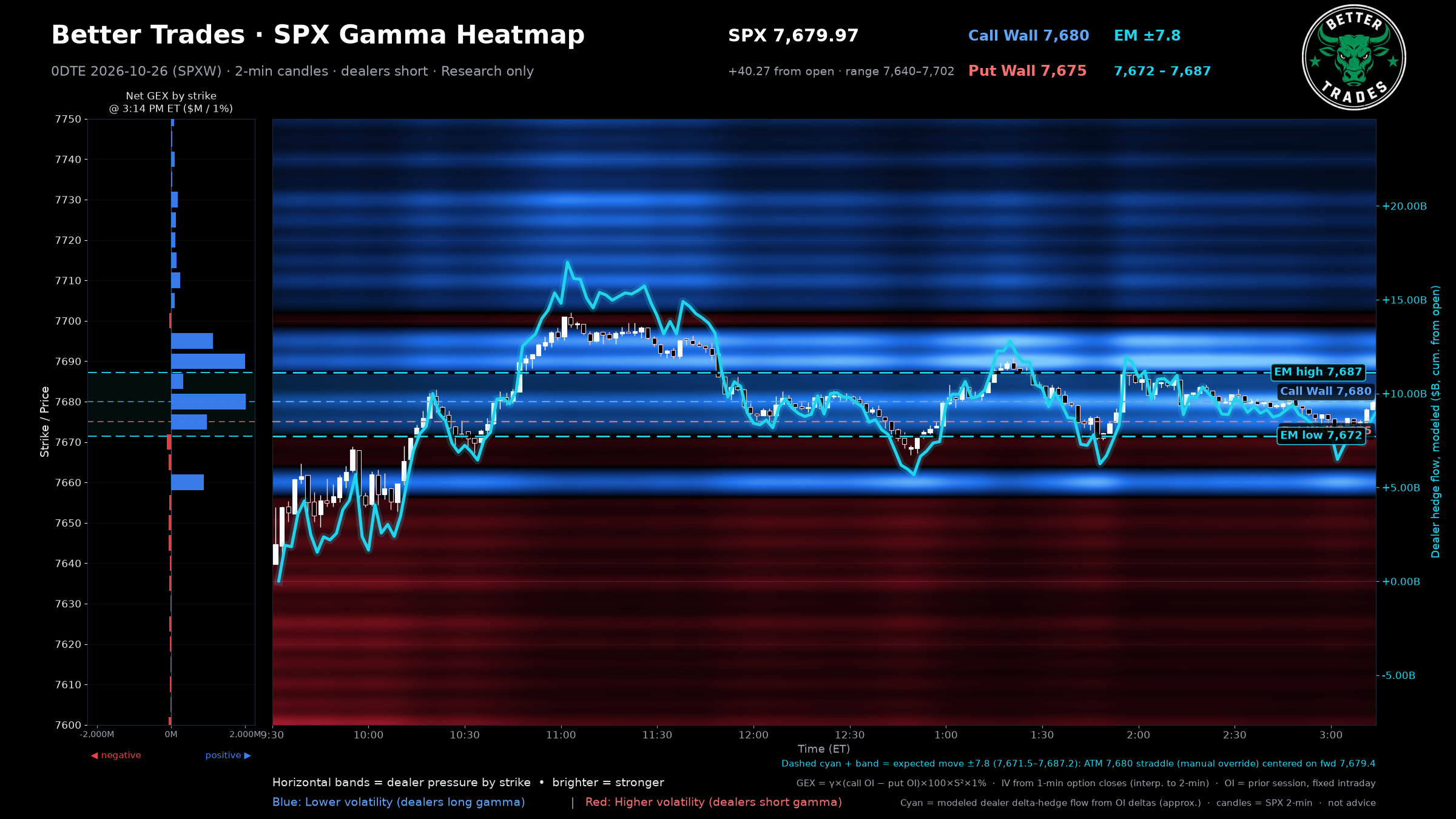Click the 0DTE 2026-10-26 subtitle line

[x=292, y=71]
